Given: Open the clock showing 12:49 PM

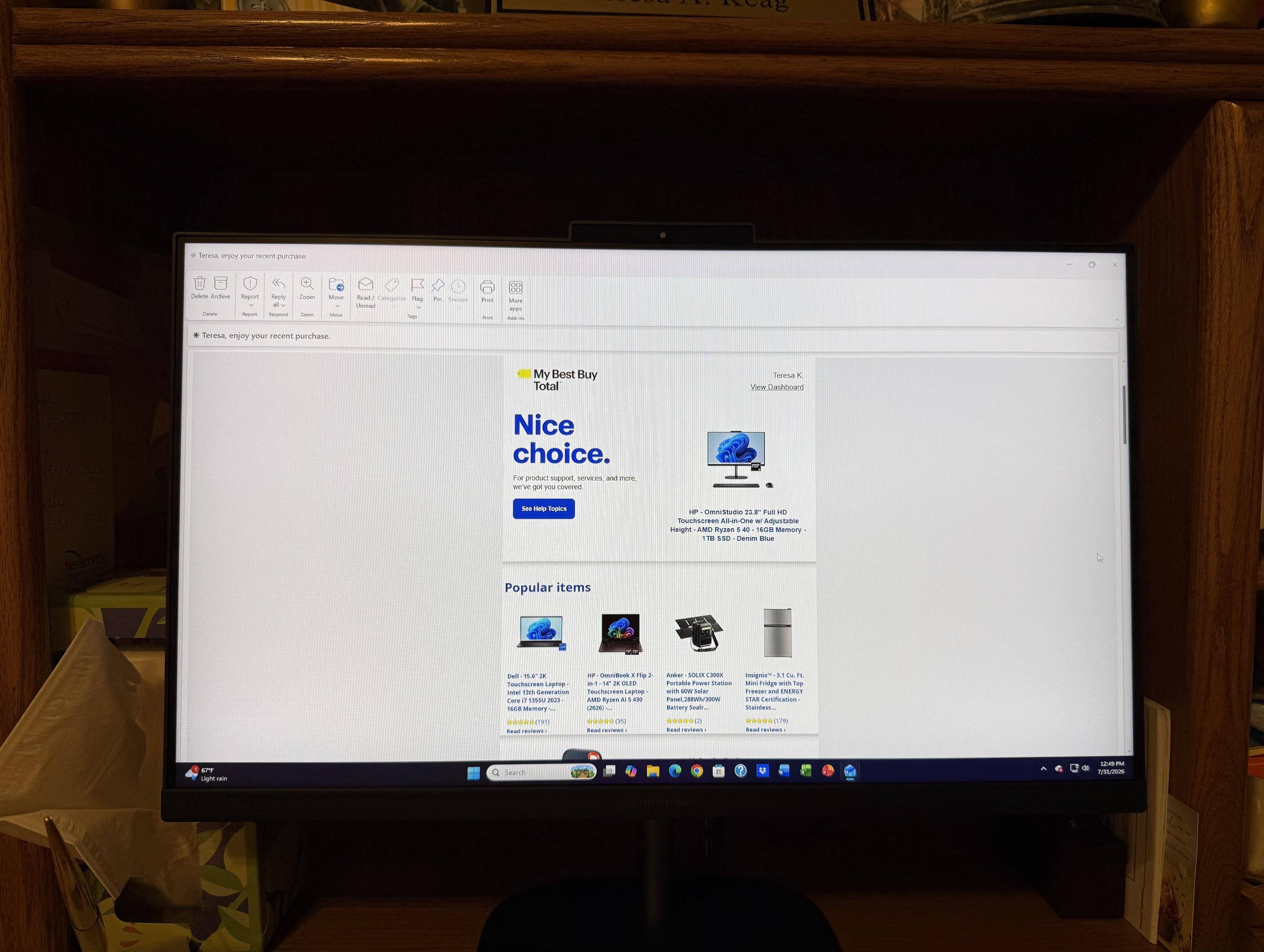Looking at the screenshot, I should click(1111, 768).
